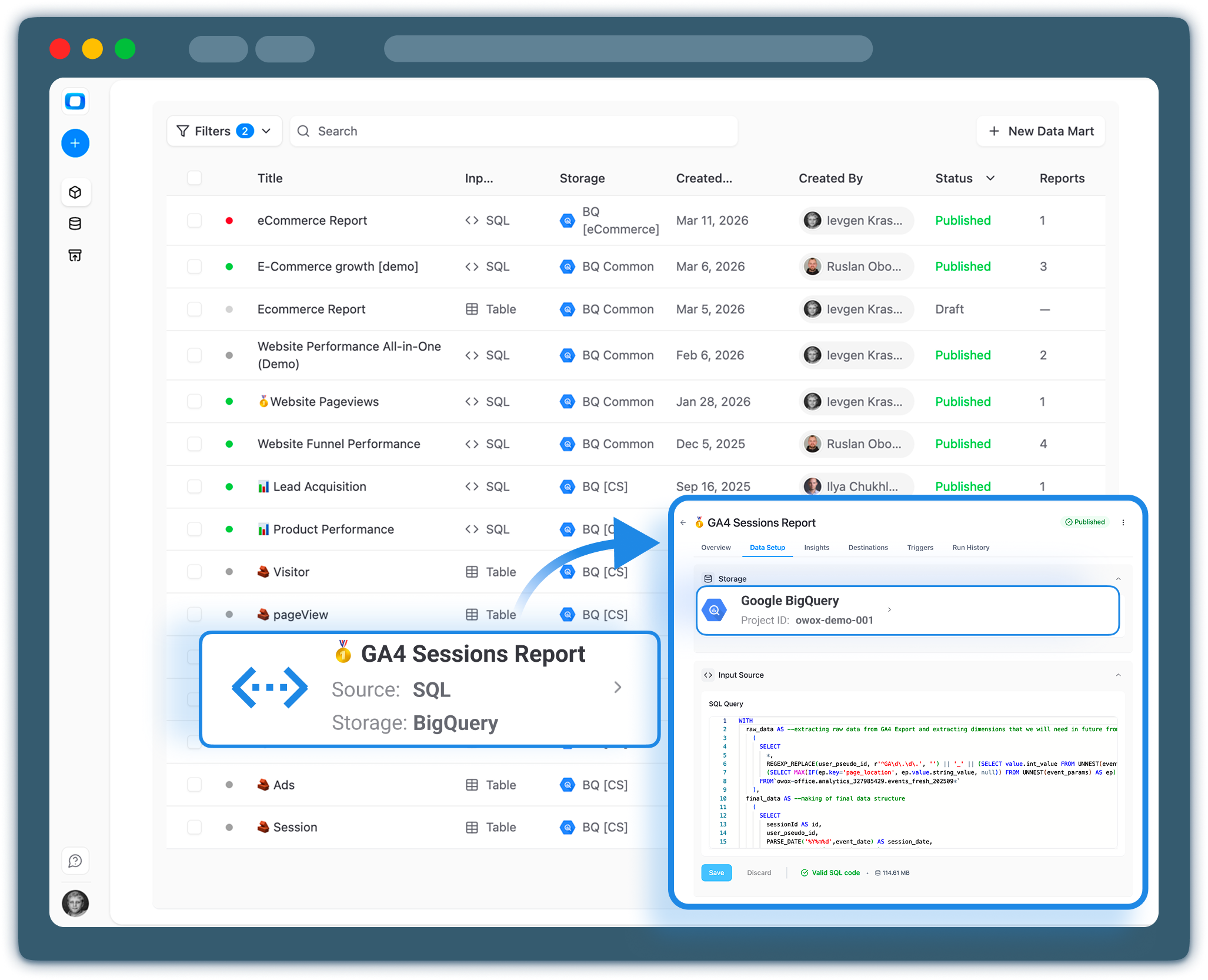Click the BigQuery icon in Session row
1208x980 pixels.
coord(567,827)
